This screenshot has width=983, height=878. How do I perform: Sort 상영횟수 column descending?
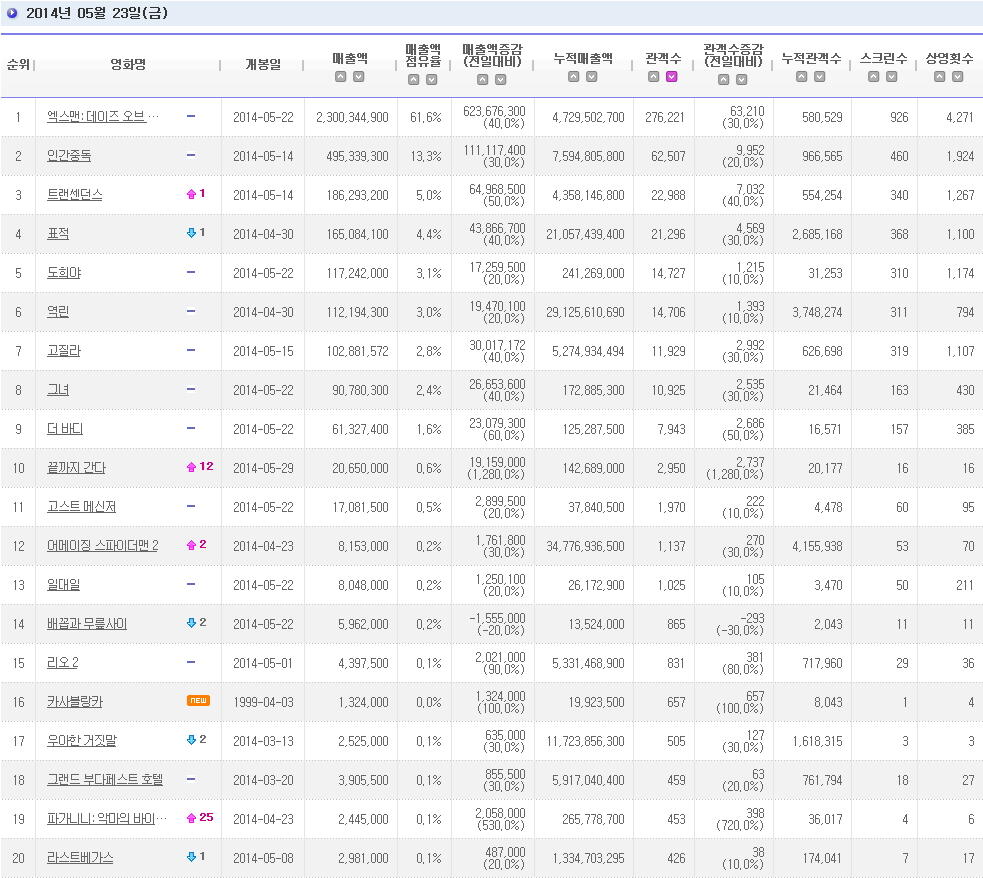[957, 76]
